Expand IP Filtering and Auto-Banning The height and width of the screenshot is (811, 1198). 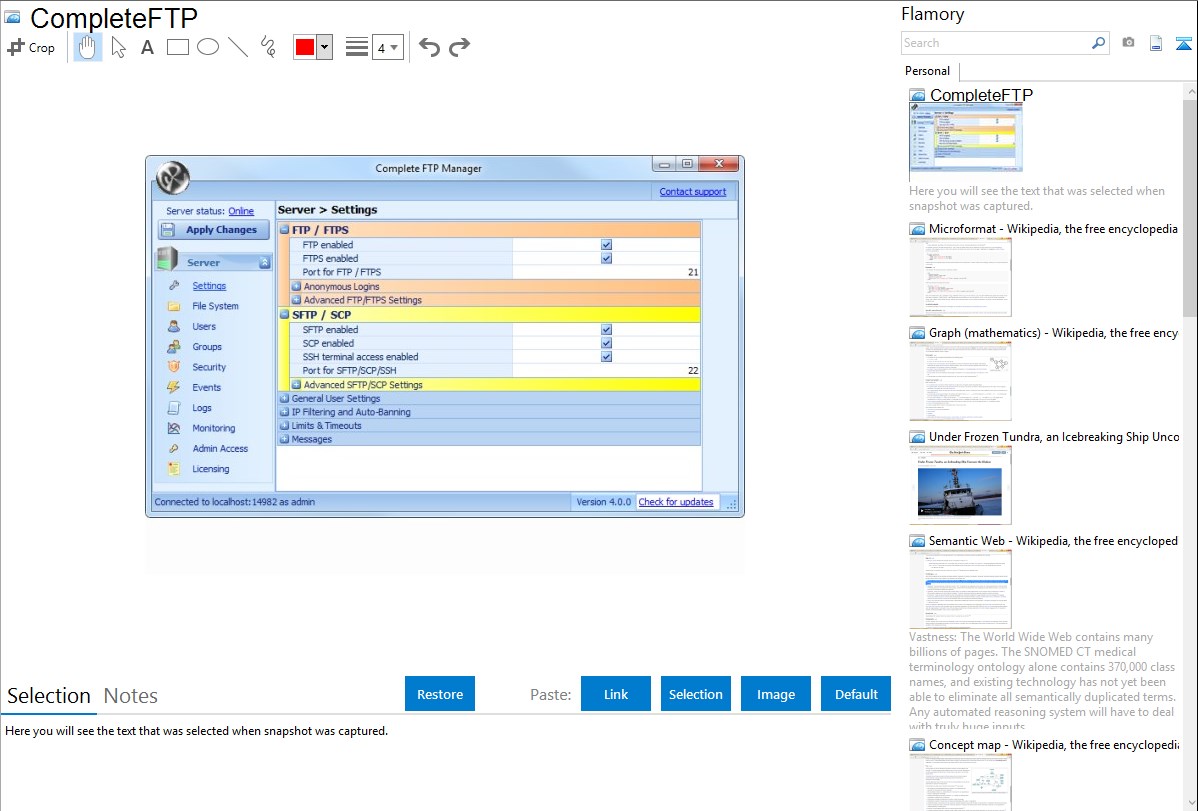pos(284,412)
